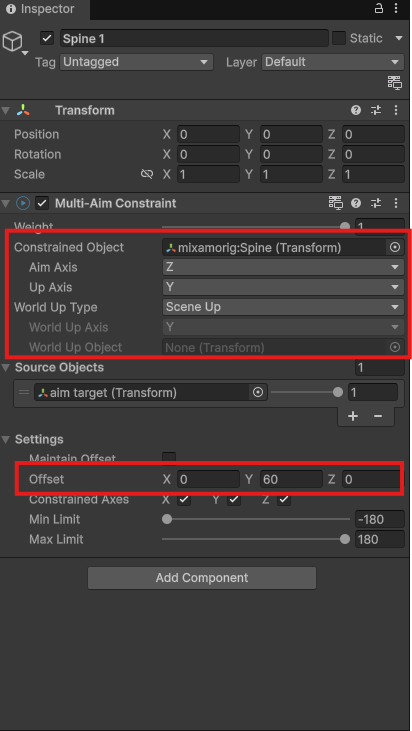Select the Inspector tab
The height and width of the screenshot is (731, 412).
(45, 9)
